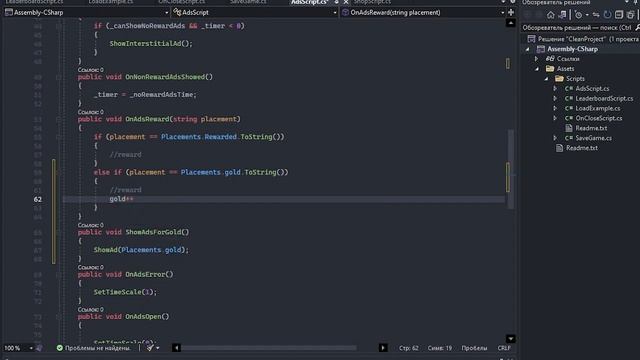Image resolution: width=640 pixels, height=360 pixels.
Task: Expand the AdsScript.cs tree node
Action: click(556, 89)
